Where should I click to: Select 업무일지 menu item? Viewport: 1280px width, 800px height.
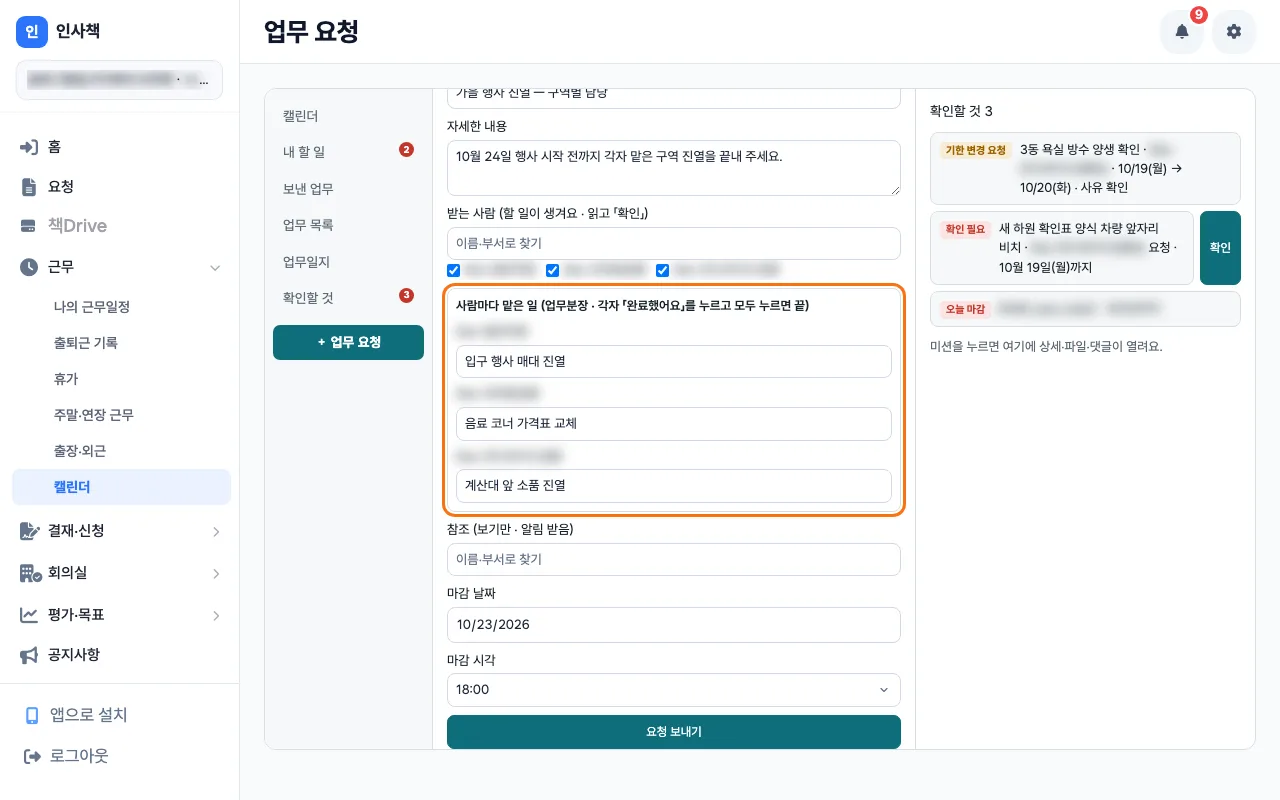348,261
